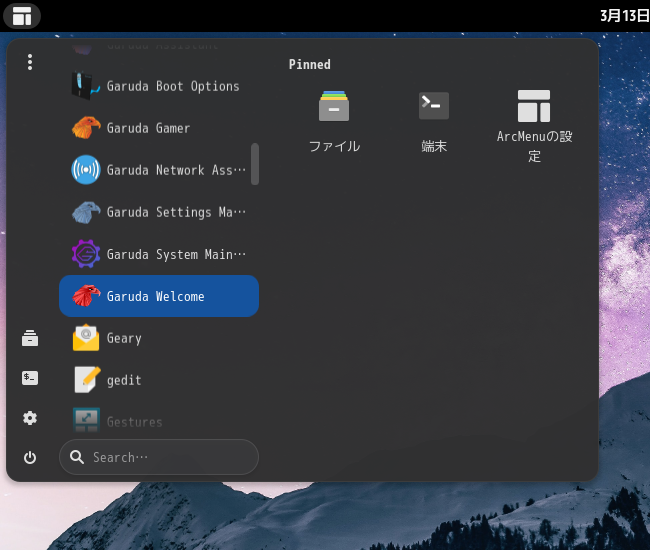Select gedit label in app list
The image size is (650, 550).
(124, 380)
